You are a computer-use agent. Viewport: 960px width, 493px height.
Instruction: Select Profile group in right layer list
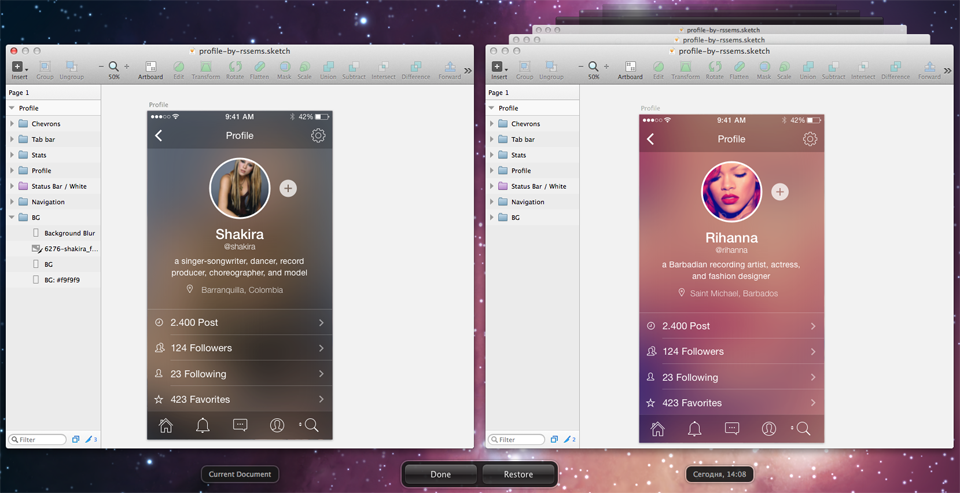pyautogui.click(x=533, y=171)
